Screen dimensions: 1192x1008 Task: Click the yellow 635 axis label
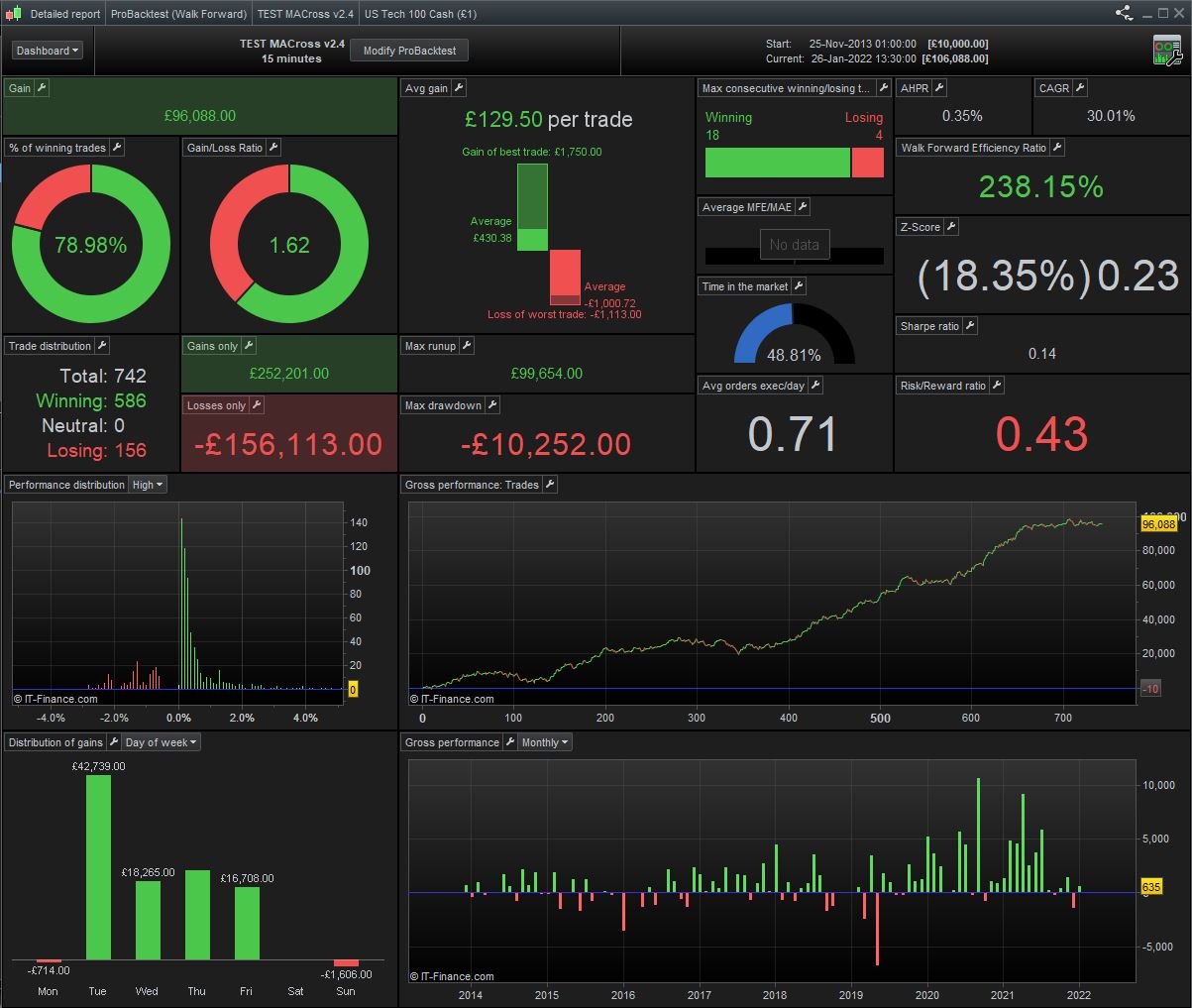click(1150, 887)
